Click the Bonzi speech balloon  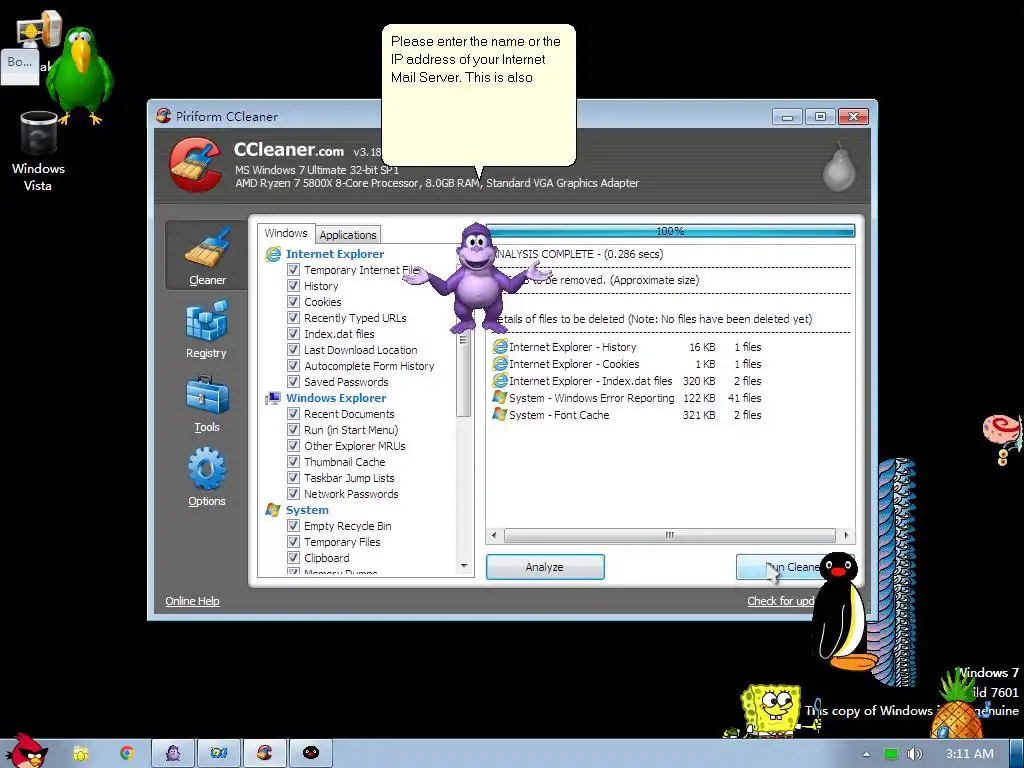point(479,95)
